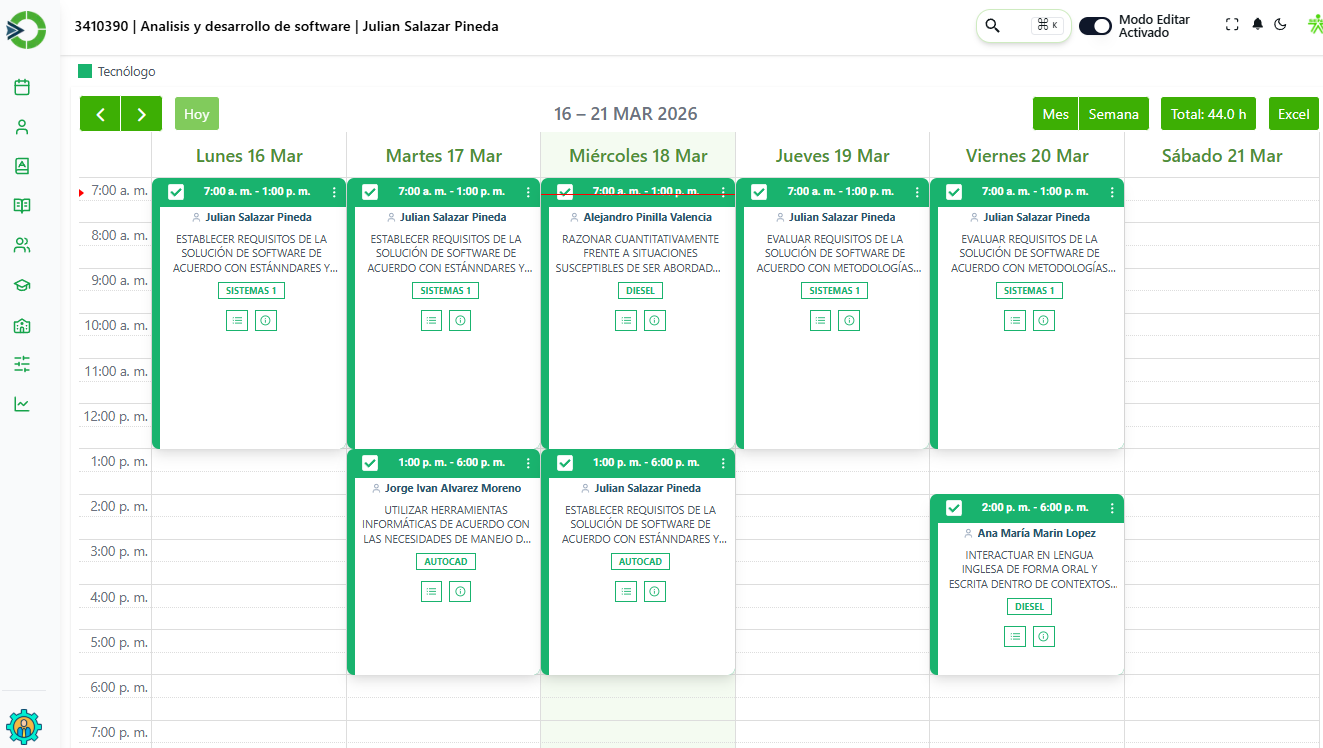Screen dimensions: 1323x748
Task: Click the building icon in sidebar
Action: point(22,325)
